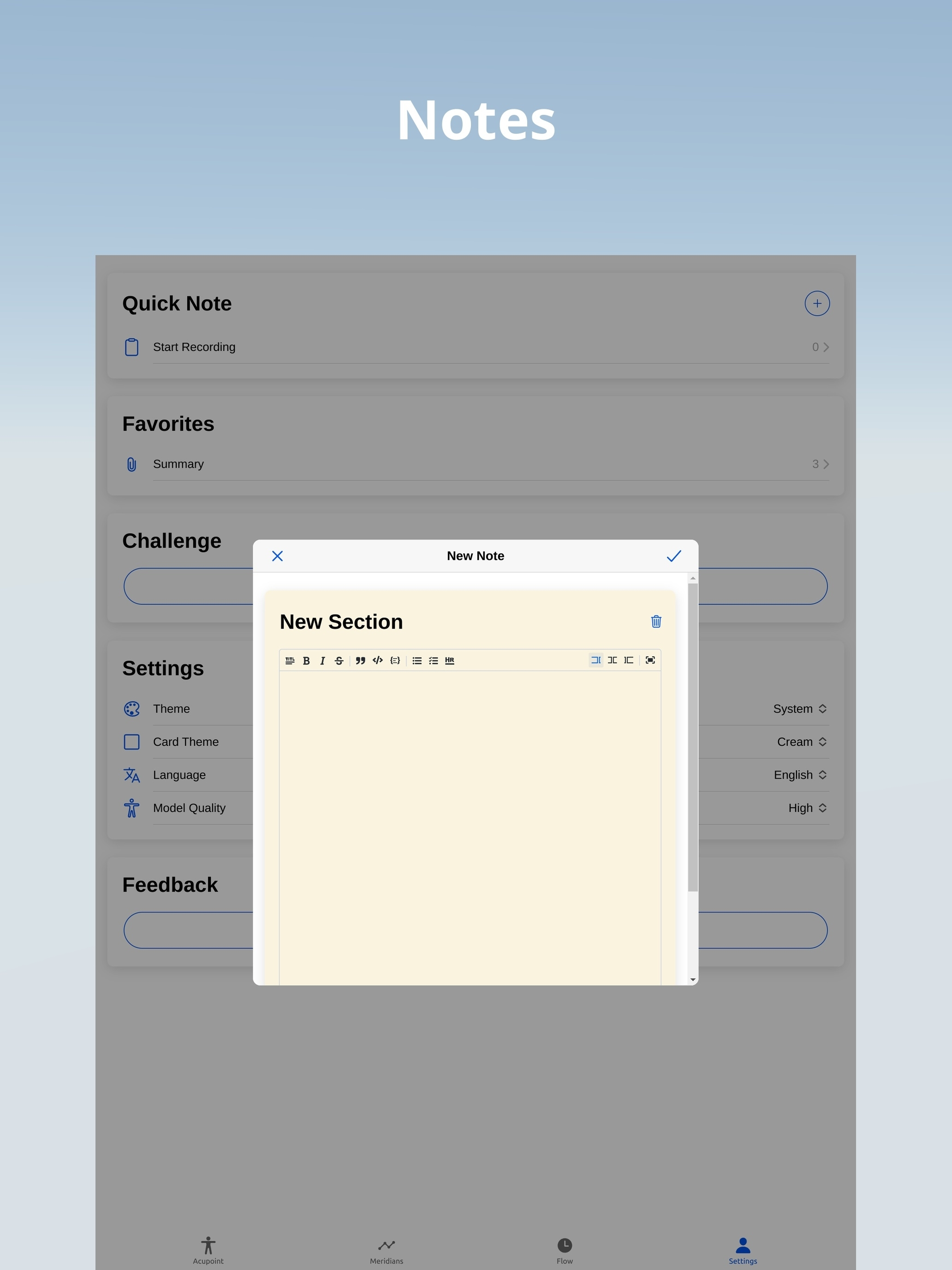Click the Quick Note heading

click(177, 303)
